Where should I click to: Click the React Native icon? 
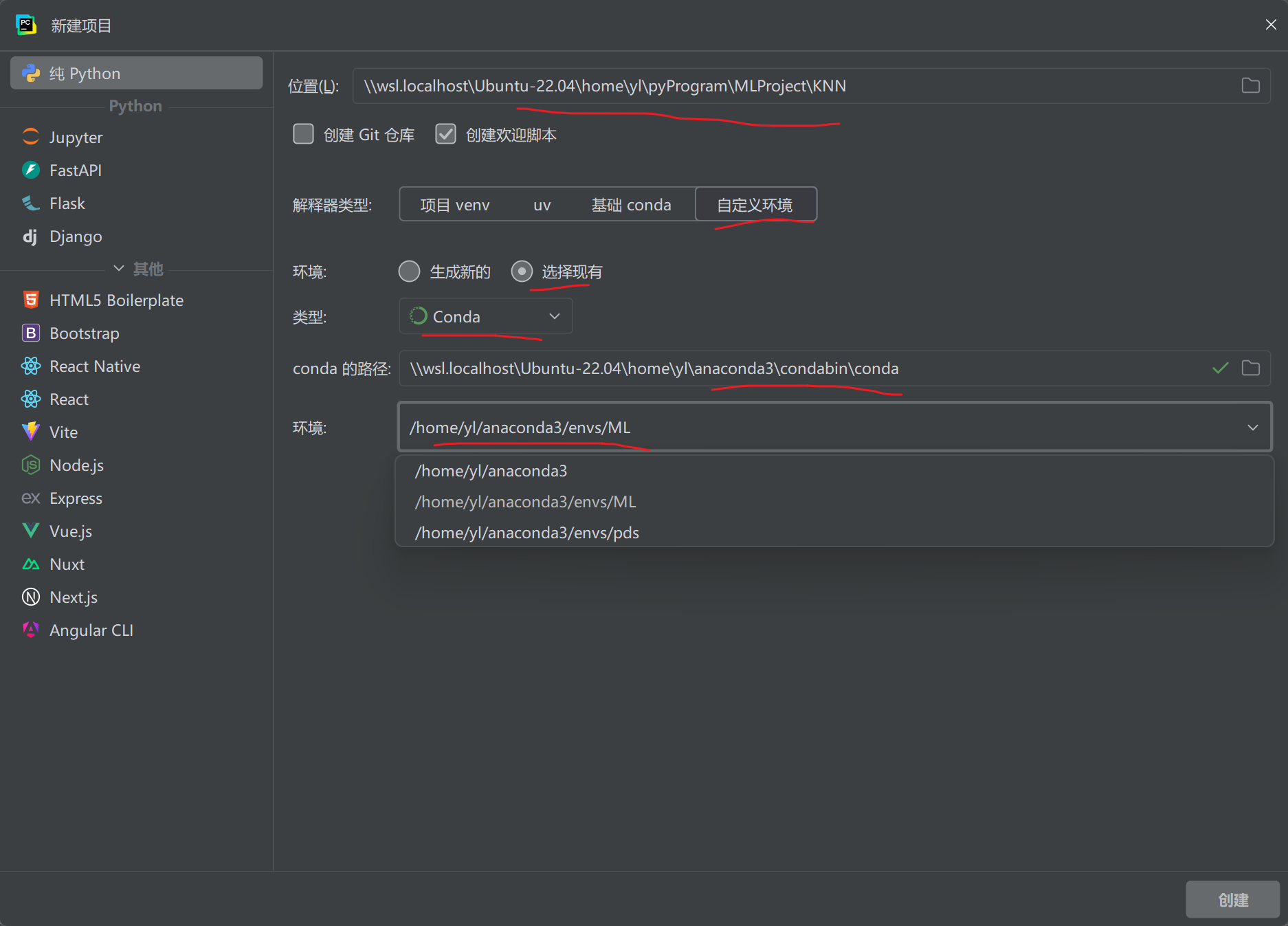pos(31,366)
